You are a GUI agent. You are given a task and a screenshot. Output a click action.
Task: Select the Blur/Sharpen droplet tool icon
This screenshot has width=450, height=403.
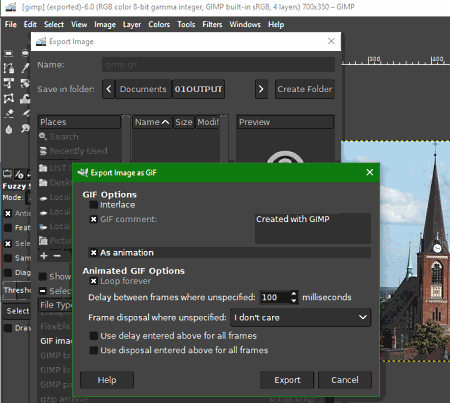coord(9,129)
